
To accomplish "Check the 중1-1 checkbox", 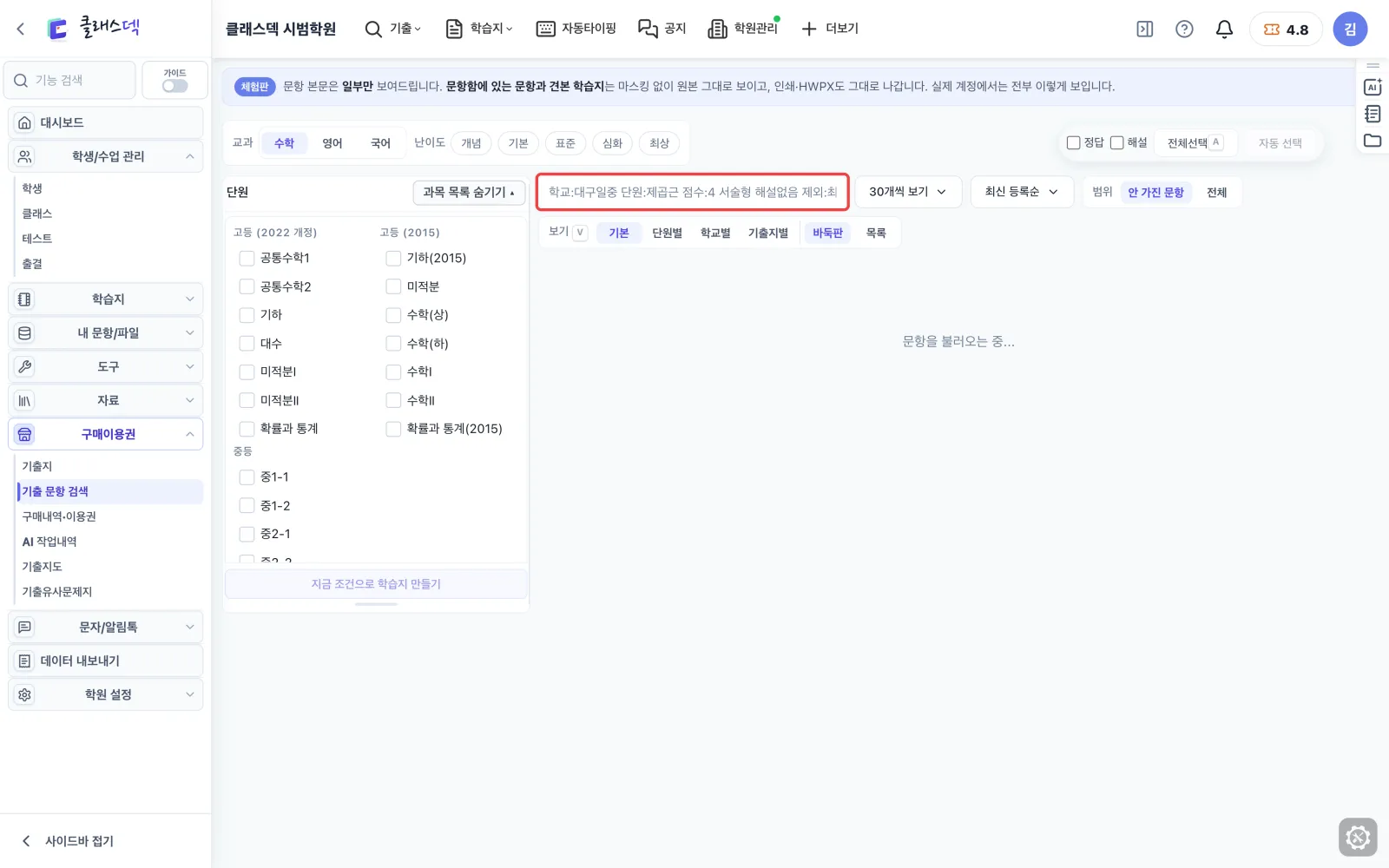I will click(247, 477).
